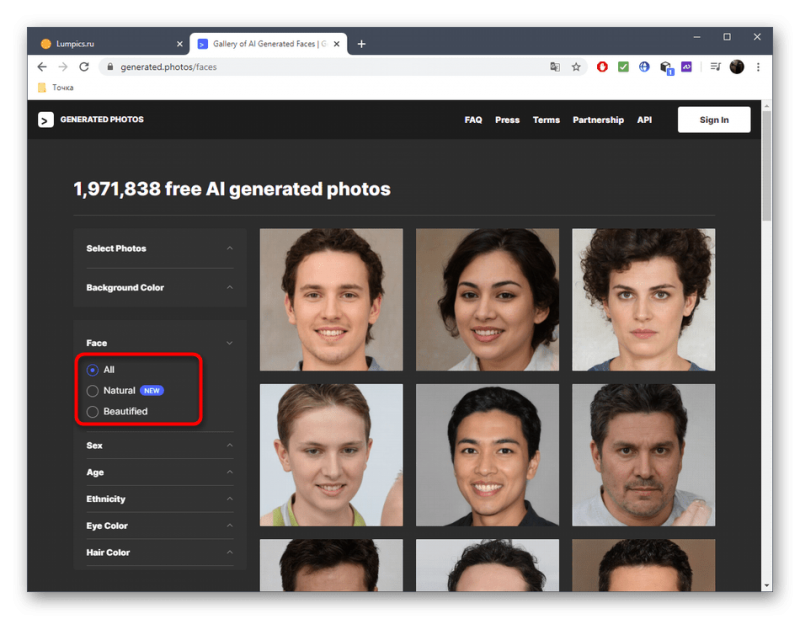Select the Beautified face radio button
Viewport: 800px width, 619px height.
tap(92, 412)
